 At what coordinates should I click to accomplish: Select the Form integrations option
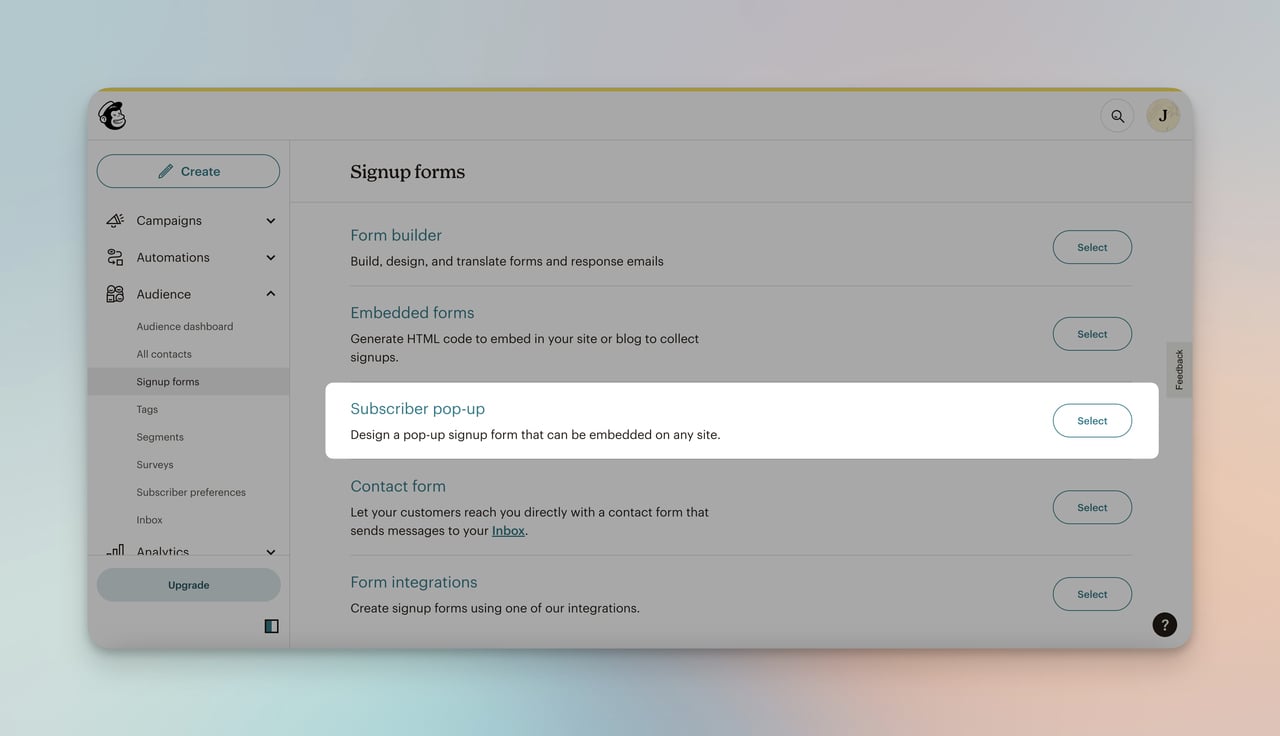(1092, 594)
